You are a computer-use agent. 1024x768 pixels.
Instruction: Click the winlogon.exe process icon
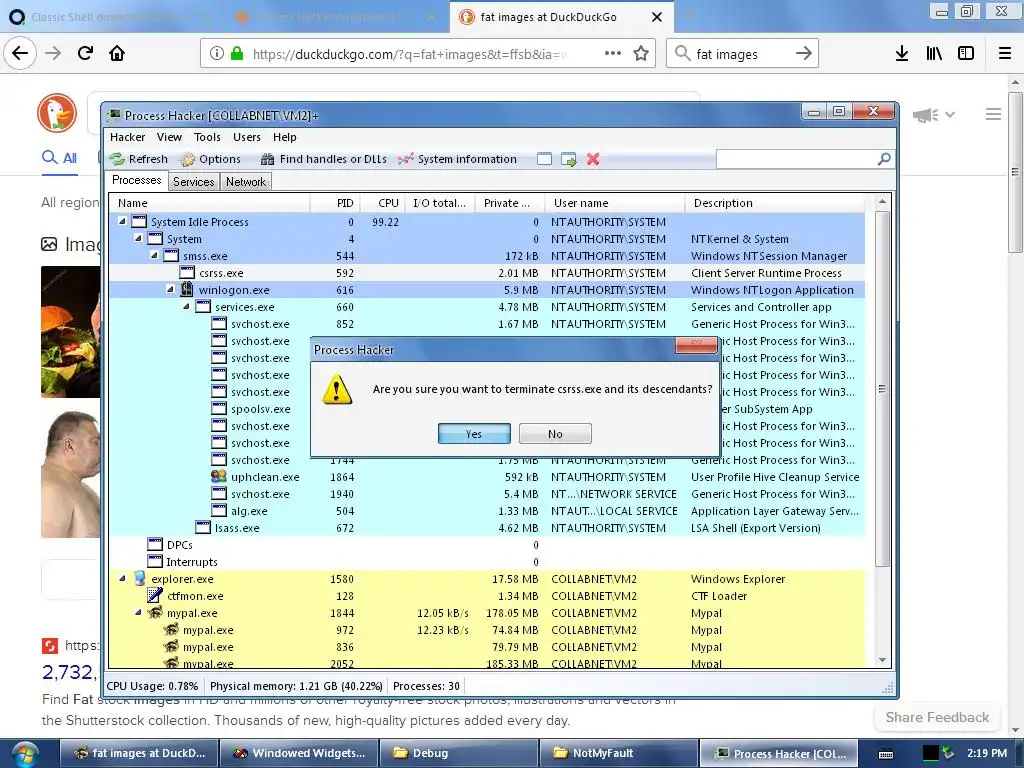tap(187, 289)
